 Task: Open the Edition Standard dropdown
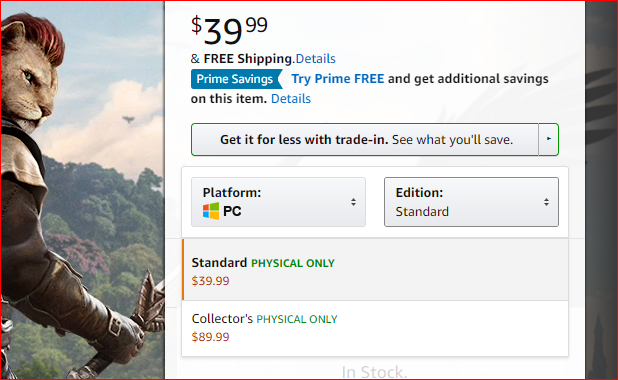pos(471,202)
